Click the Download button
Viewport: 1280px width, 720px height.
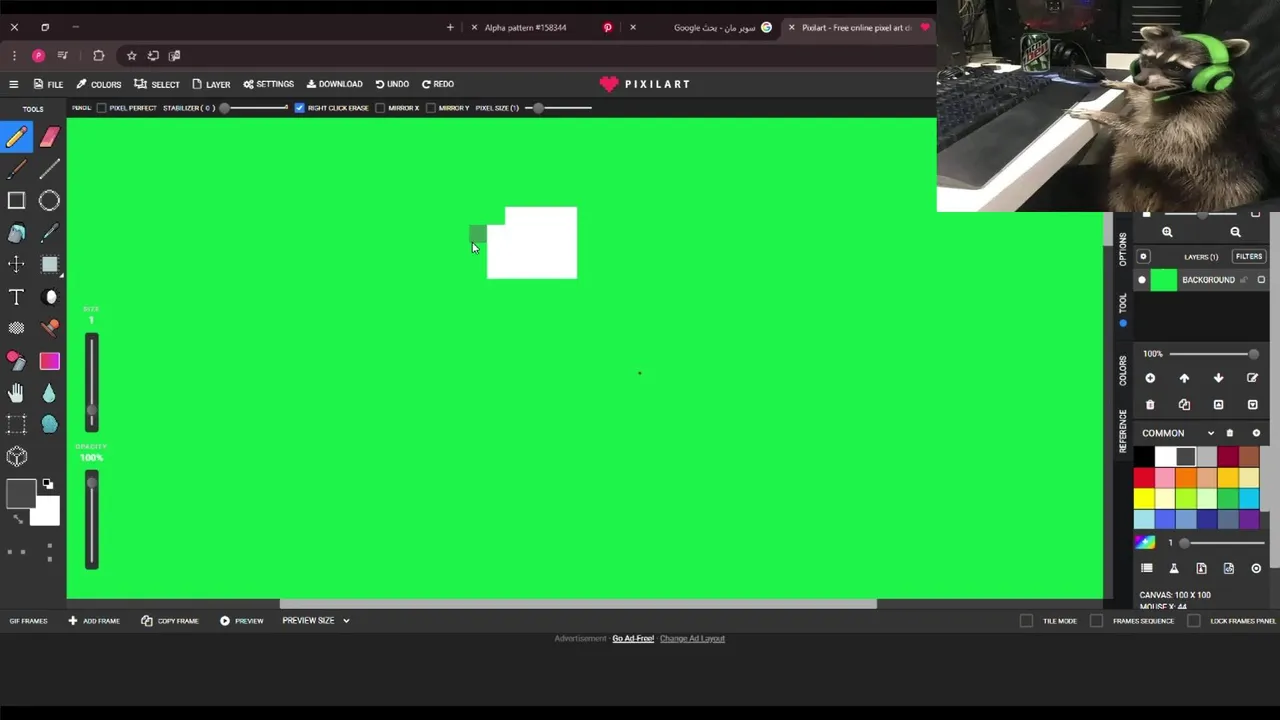coord(334,84)
